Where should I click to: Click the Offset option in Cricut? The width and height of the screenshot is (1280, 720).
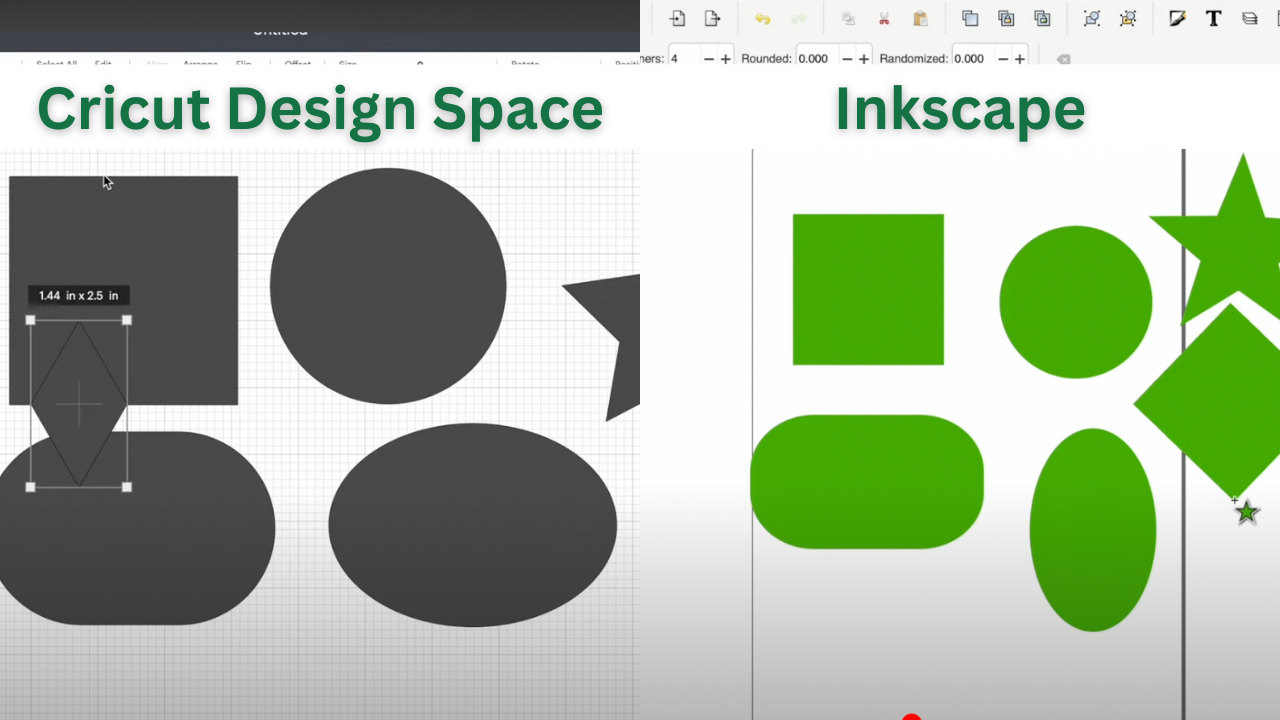point(298,63)
